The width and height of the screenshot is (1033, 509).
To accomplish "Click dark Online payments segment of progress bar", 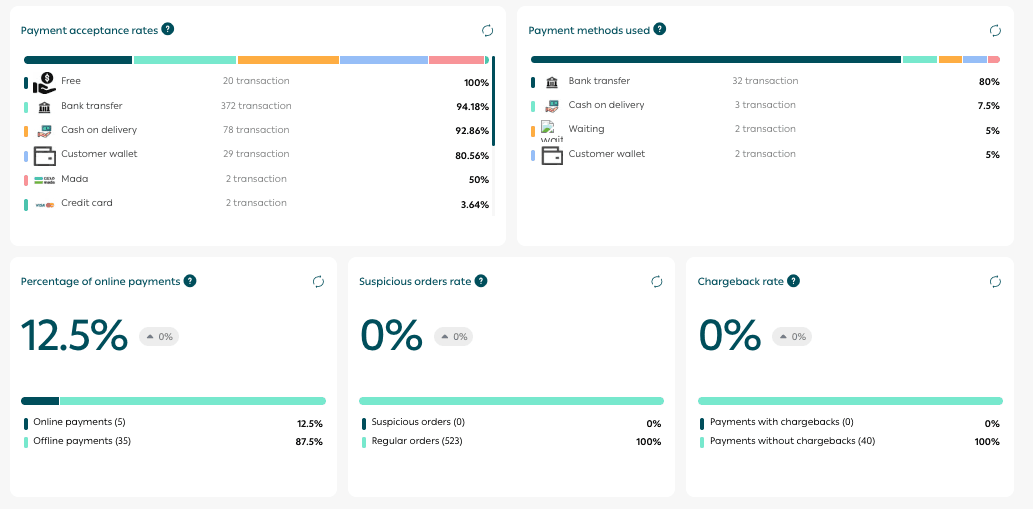I will 40,401.
